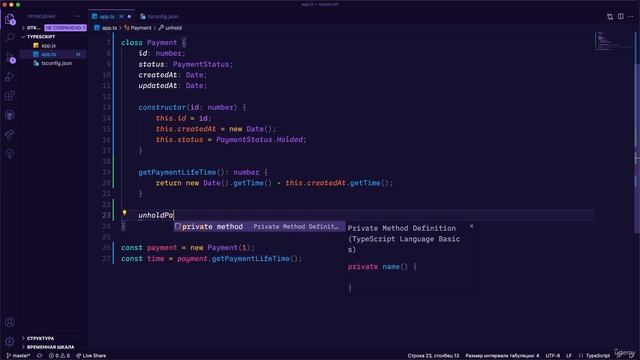Open Explorer panel more actions ellipsis
The width and height of the screenshot is (640, 360).
click(x=78, y=17)
